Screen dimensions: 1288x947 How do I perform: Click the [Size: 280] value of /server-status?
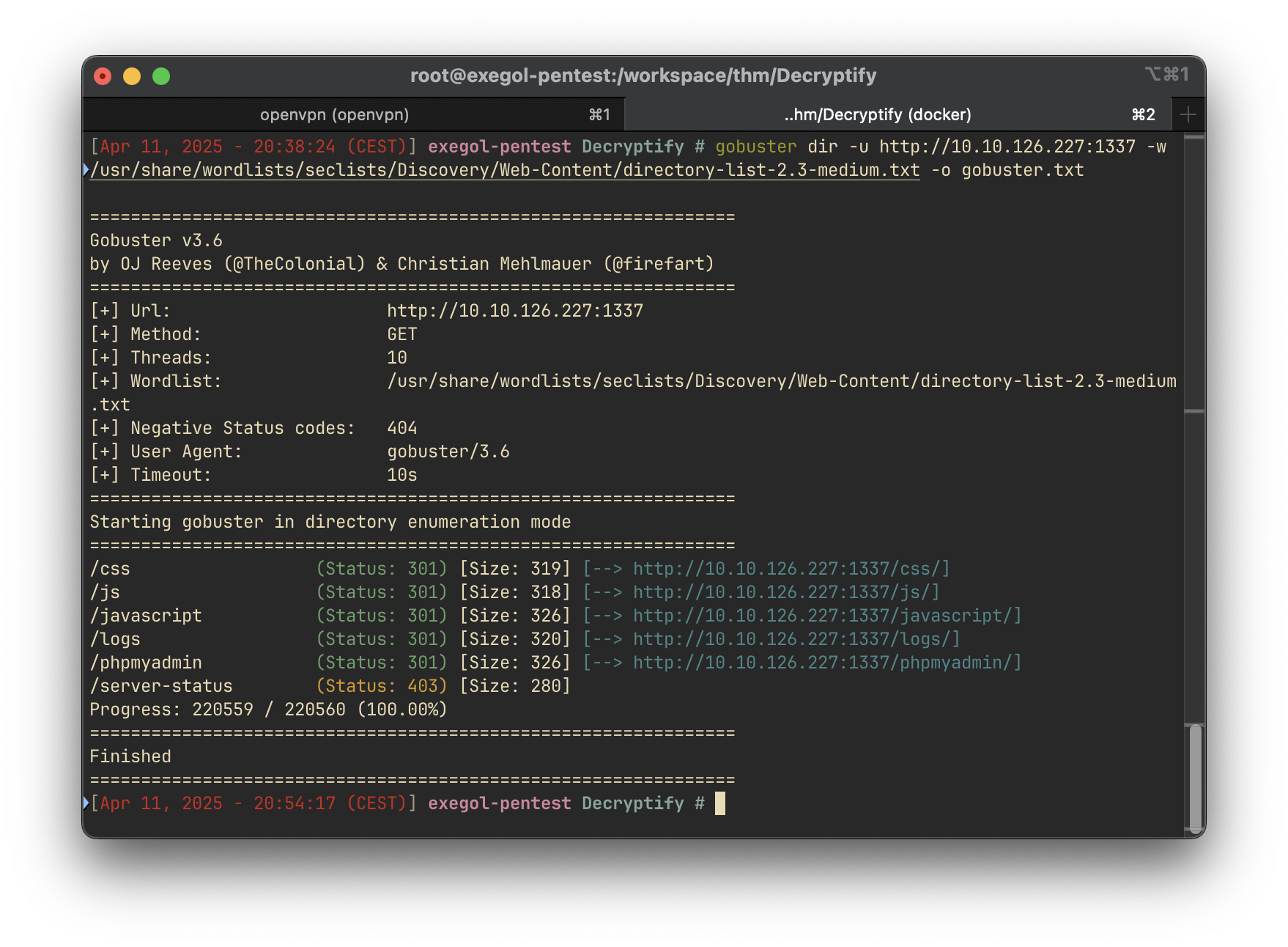point(515,686)
